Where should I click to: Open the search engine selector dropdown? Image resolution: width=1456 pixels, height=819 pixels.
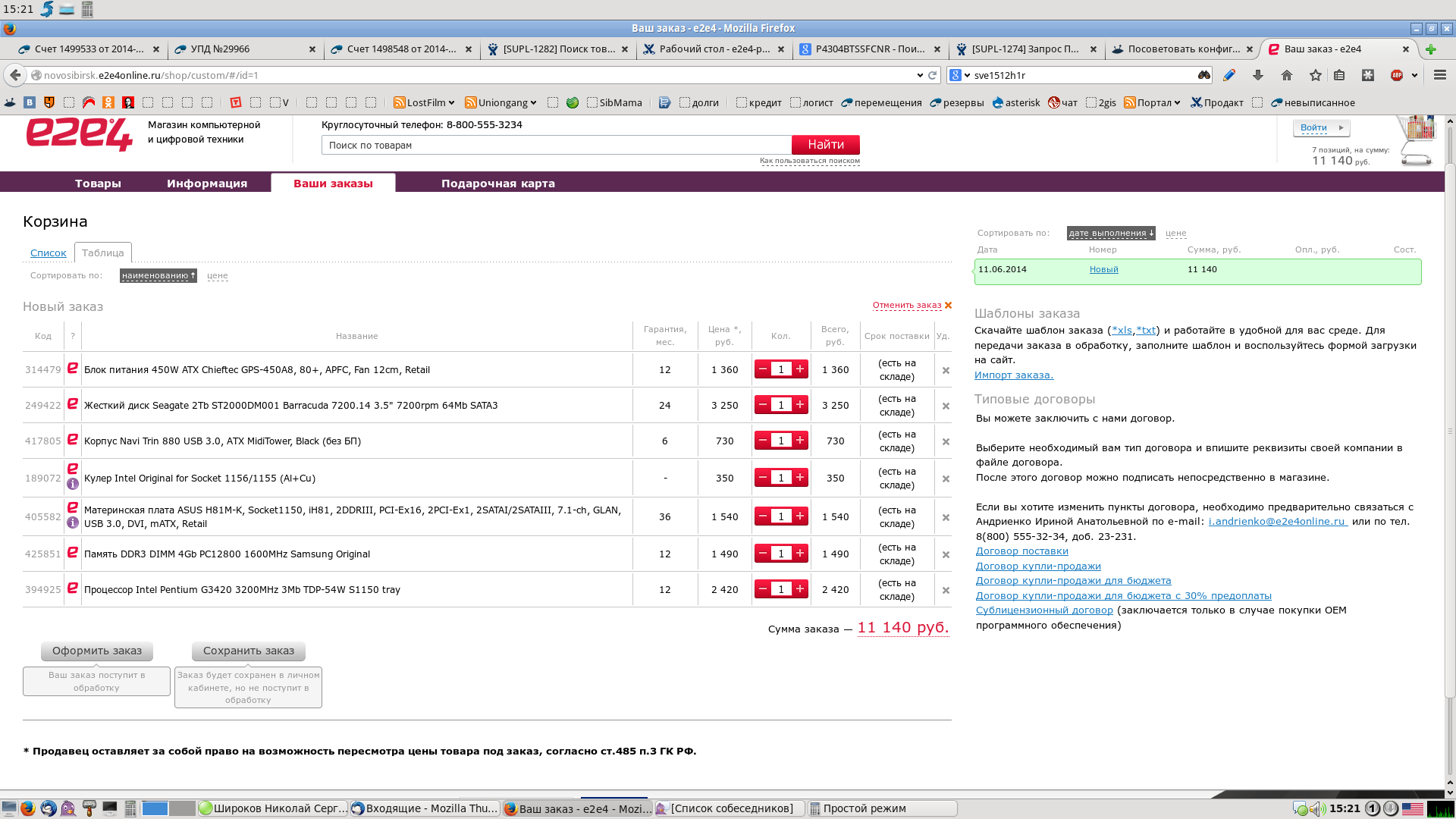960,75
